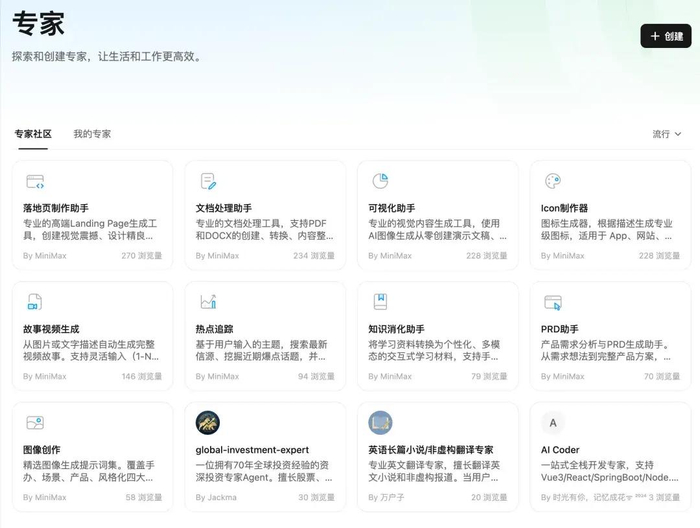Click the Icon制作器 palette icon
Image resolution: width=700 pixels, height=528 pixels.
[x=553, y=181]
